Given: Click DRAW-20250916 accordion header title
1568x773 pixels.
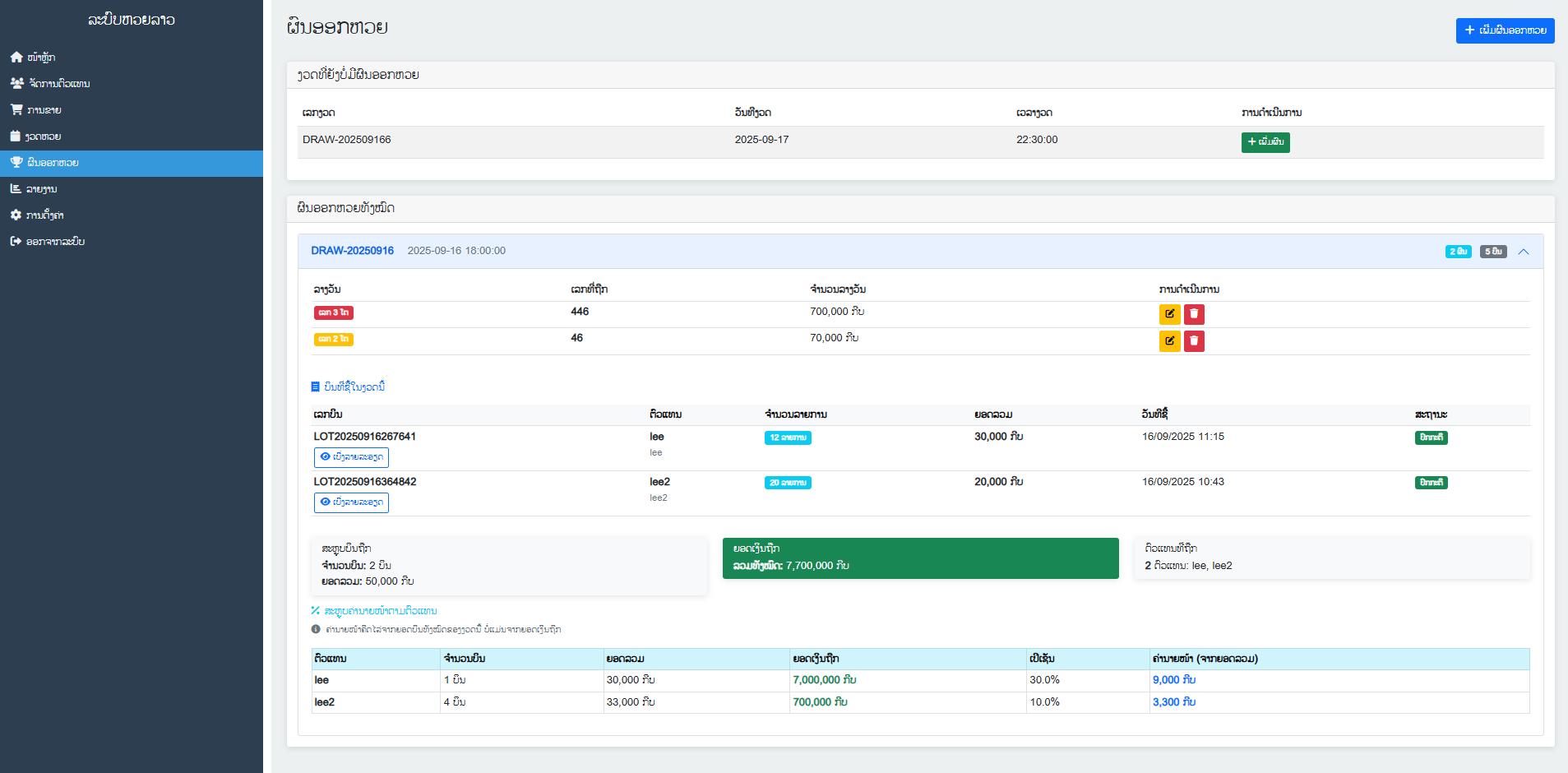Looking at the screenshot, I should pos(352,251).
